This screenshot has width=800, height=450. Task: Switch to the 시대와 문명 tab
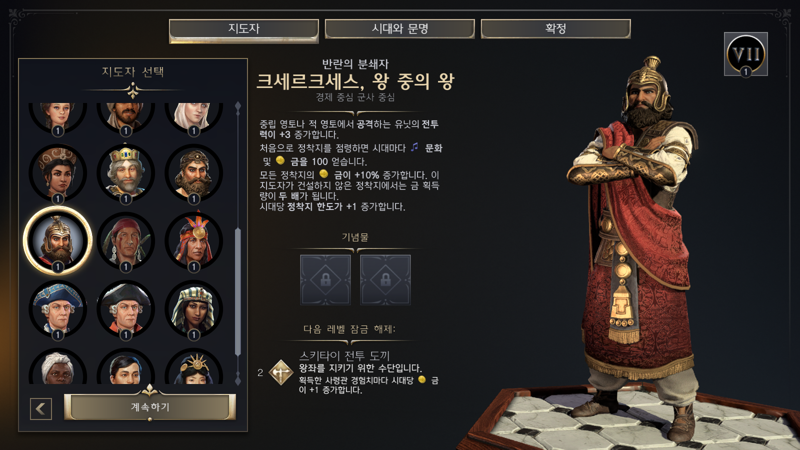[x=399, y=29]
